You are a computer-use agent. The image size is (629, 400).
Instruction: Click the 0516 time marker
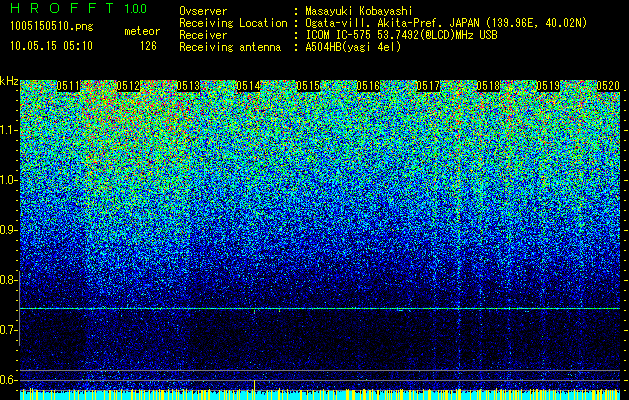[368, 86]
